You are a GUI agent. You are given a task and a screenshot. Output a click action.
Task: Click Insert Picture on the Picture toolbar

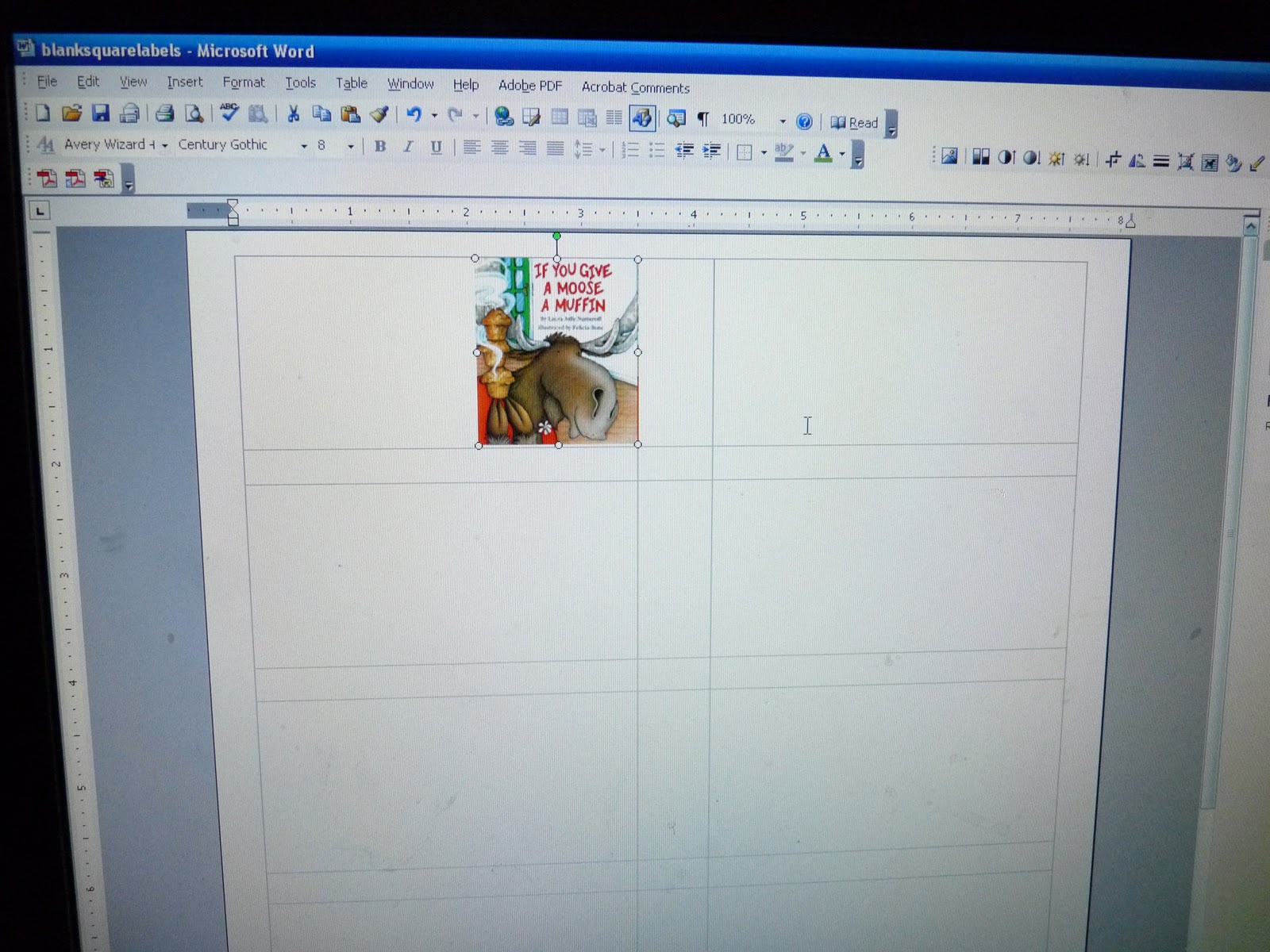(x=949, y=157)
